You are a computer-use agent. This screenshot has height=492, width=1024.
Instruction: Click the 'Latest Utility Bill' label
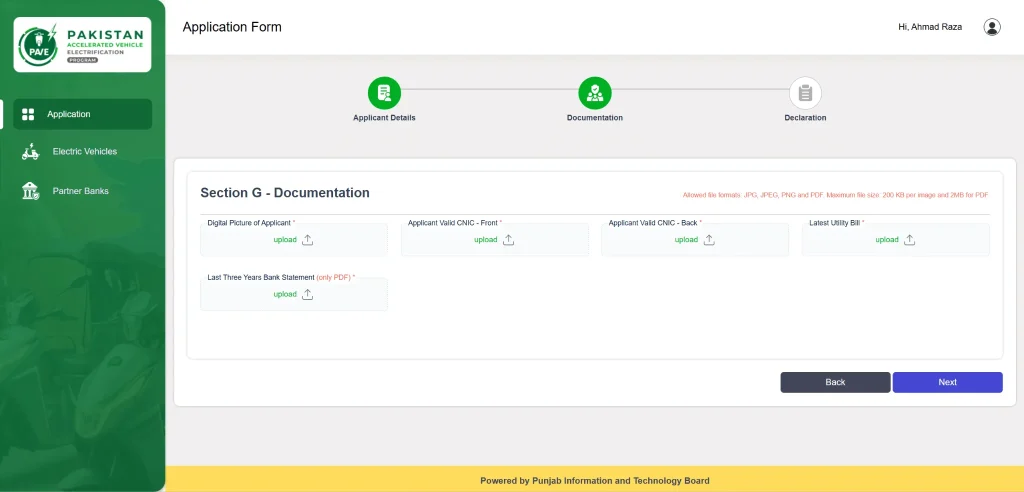835,223
